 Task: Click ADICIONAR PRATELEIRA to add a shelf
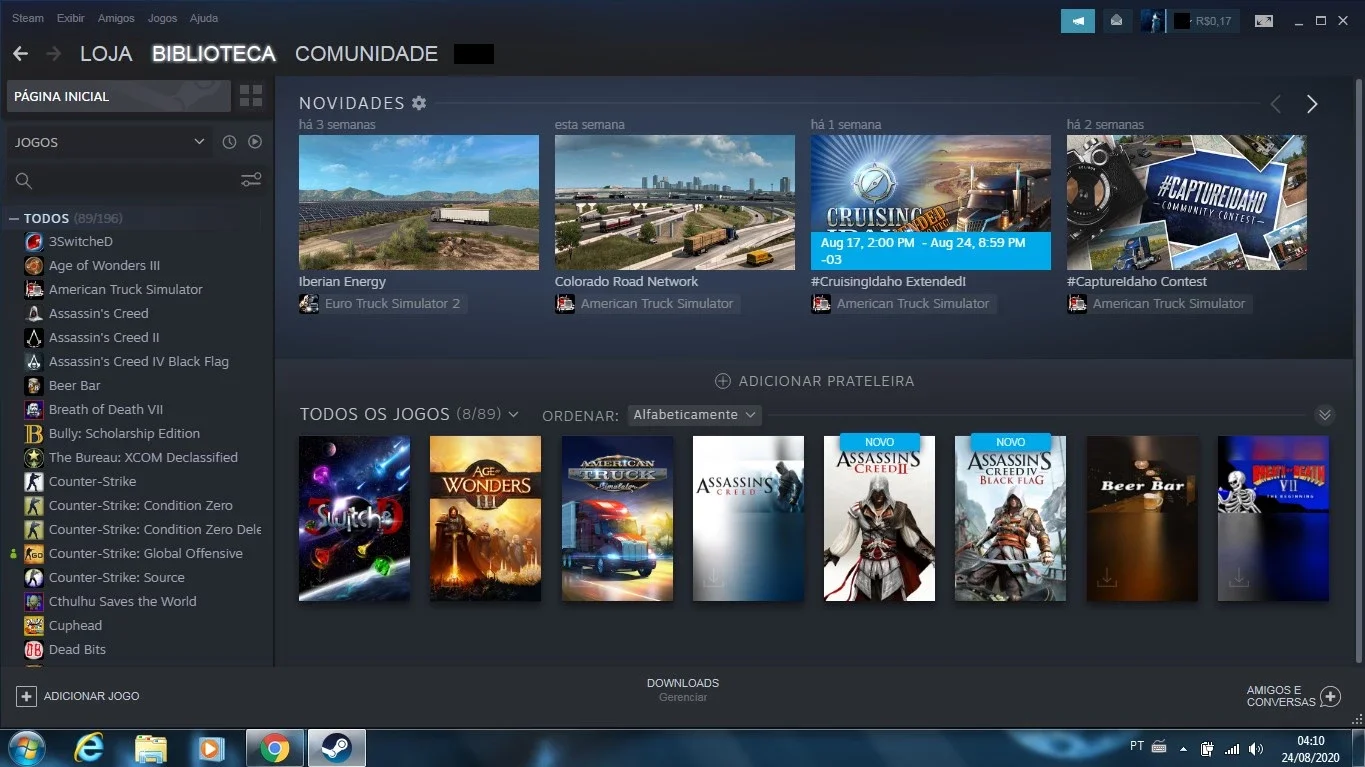(814, 381)
